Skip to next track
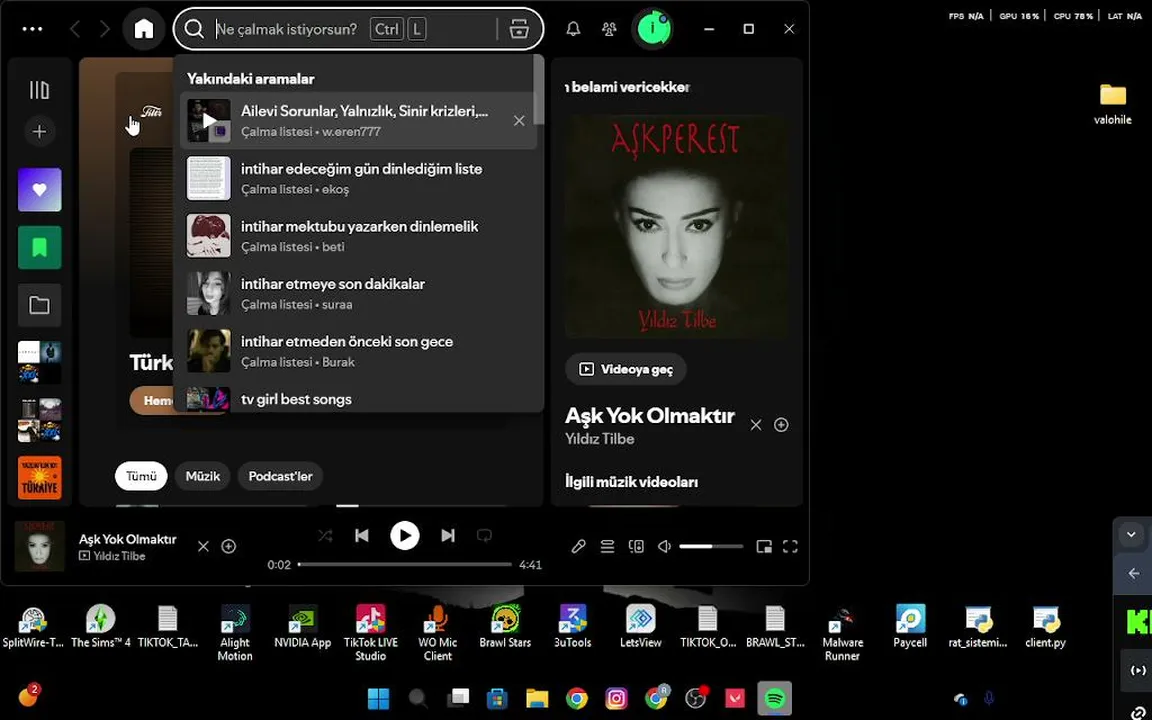1152x720 pixels. (447, 536)
